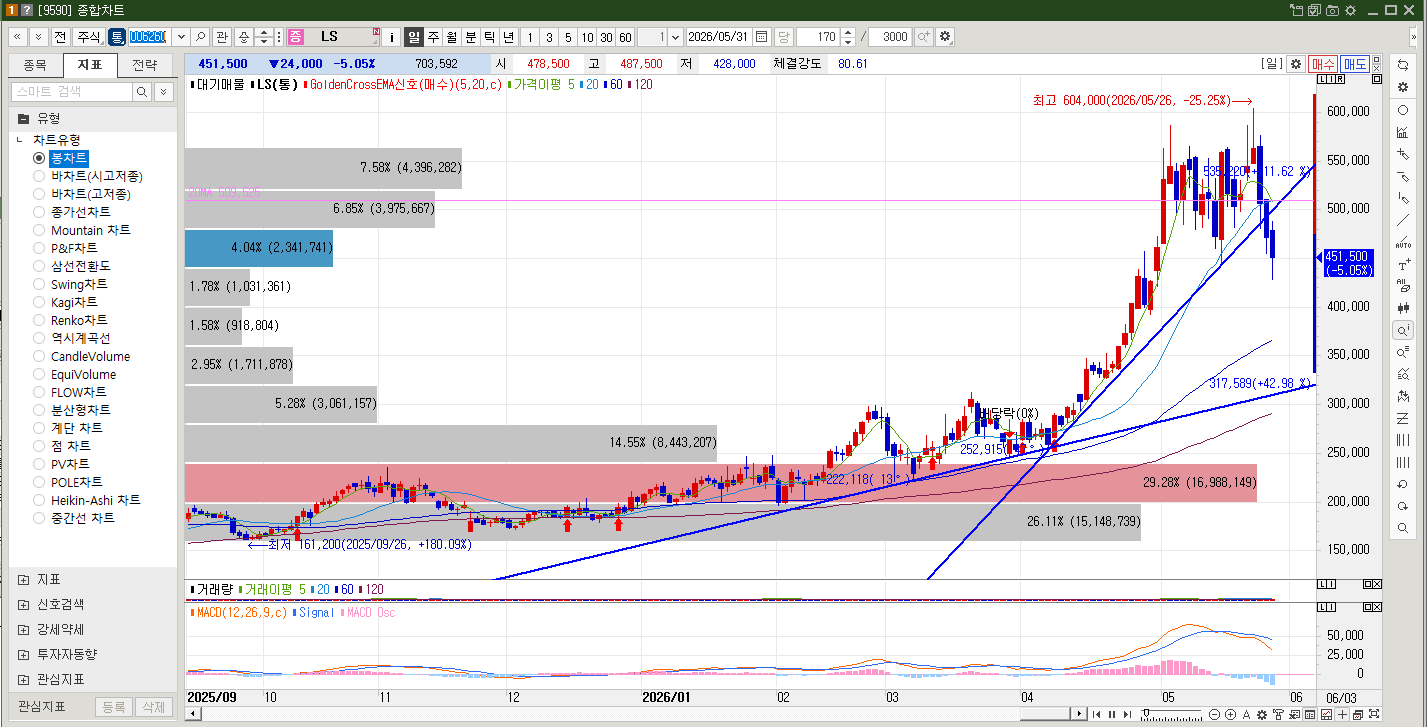1427x727 pixels.
Task: Collapse toolbar with double-left chevron
Action: pyautogui.click(x=18, y=37)
